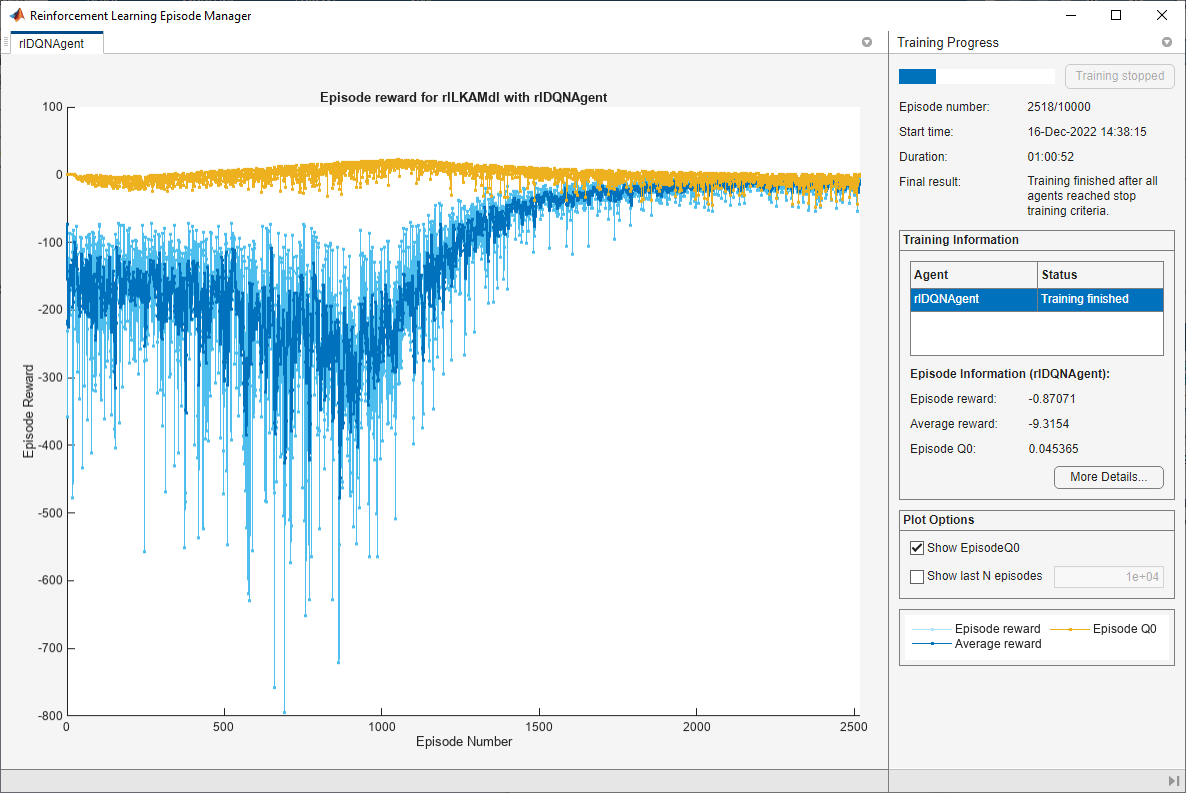The image size is (1186, 793).
Task: Enable the Show last N episodes checkbox
Action: 917,576
